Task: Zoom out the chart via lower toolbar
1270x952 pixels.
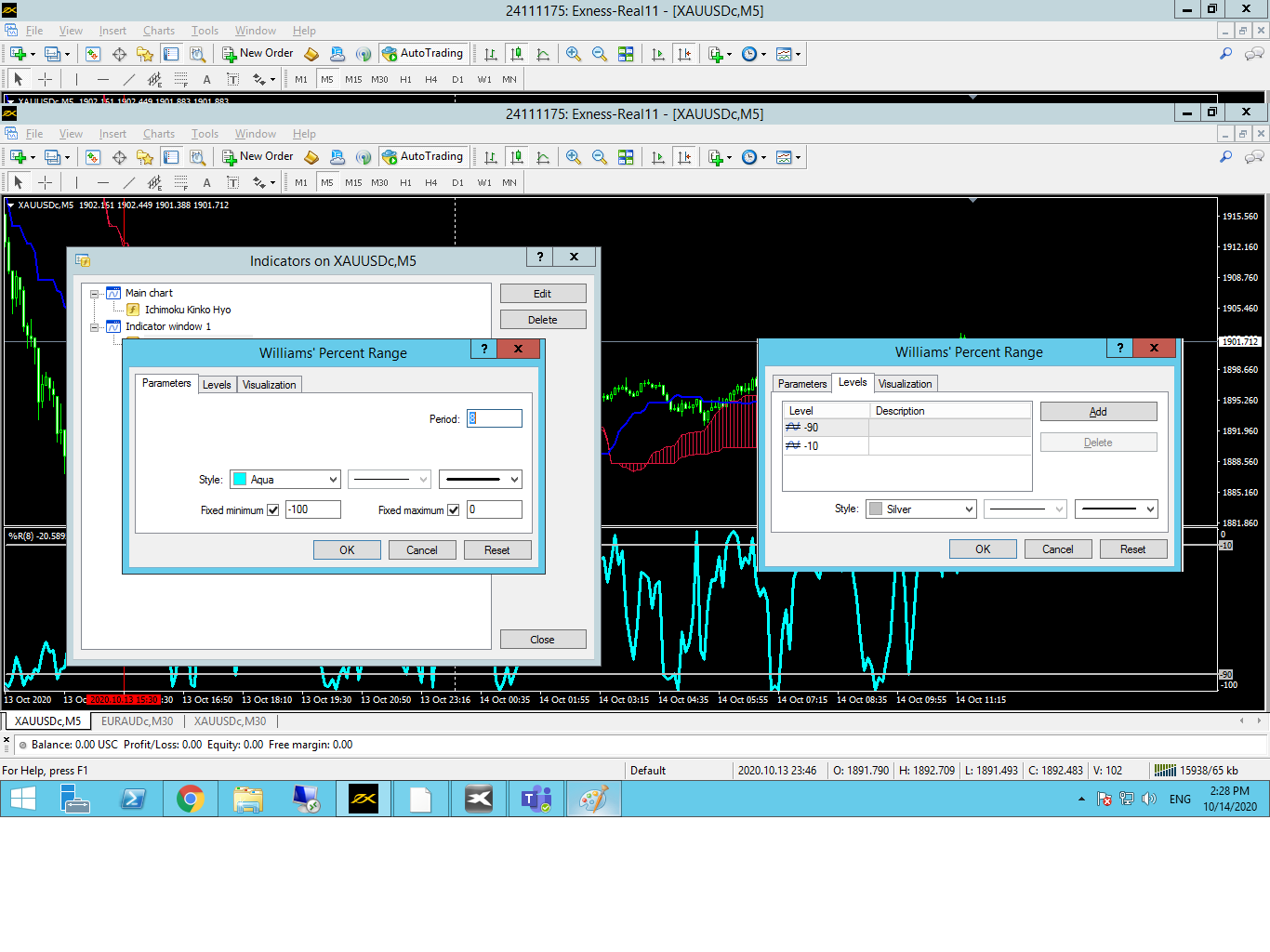Action: (600, 157)
